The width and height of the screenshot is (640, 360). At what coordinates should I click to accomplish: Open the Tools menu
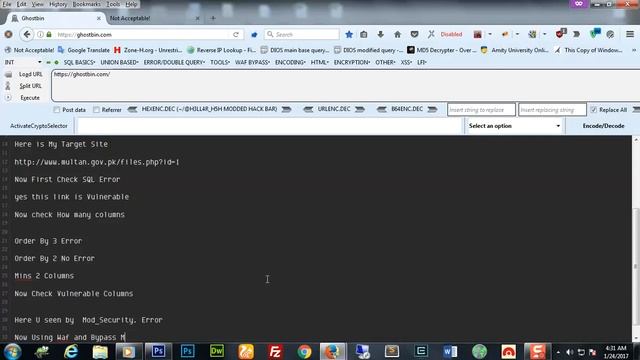(x=113, y=4)
